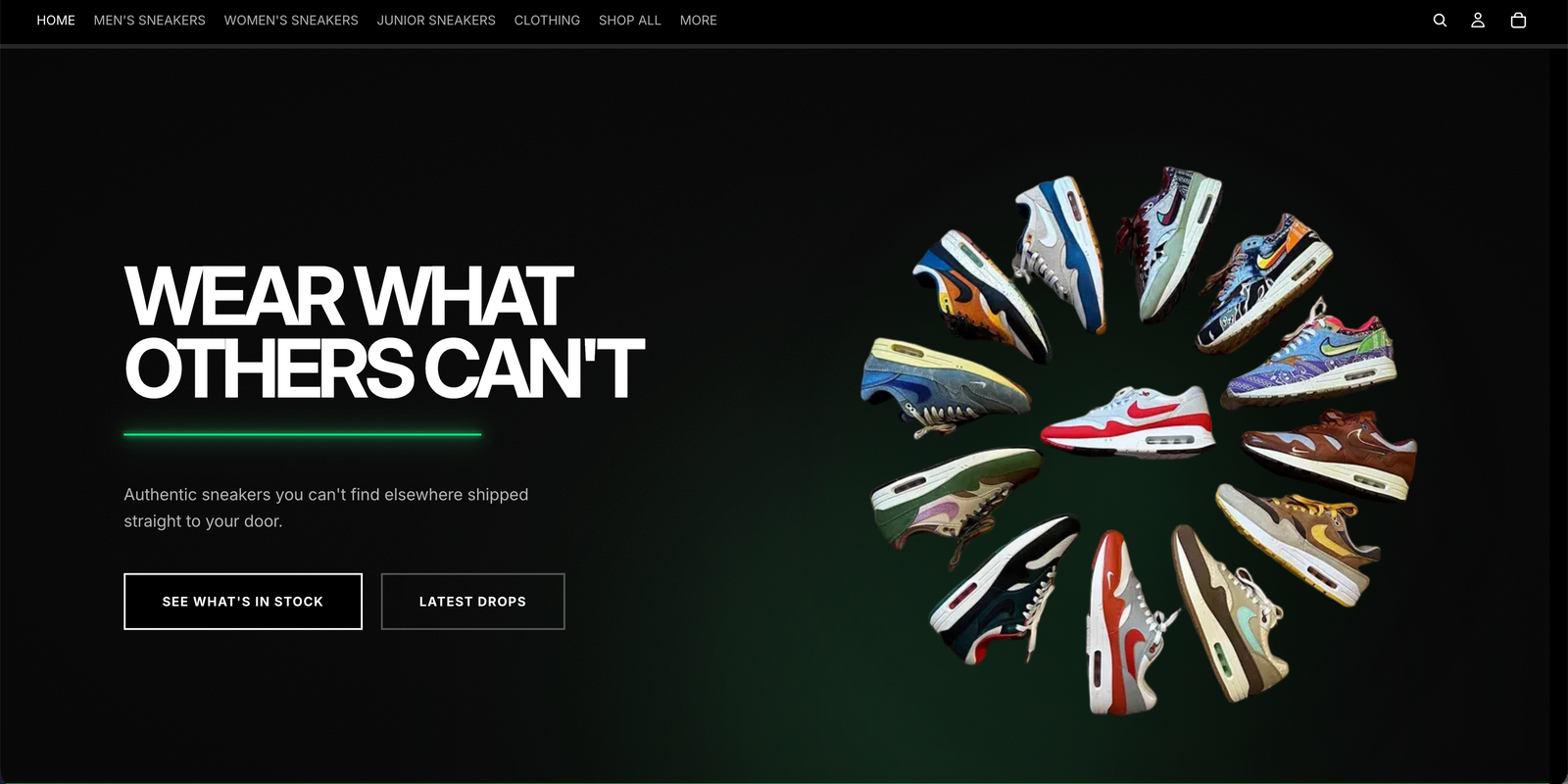
Task: Open the account profile icon
Action: point(1478,21)
